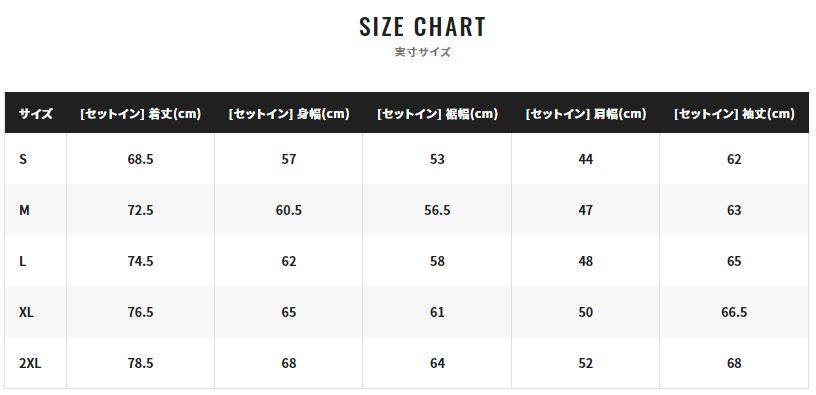The width and height of the screenshot is (816, 395).
Task: Select the サイズ column header
Action: (x=36, y=113)
